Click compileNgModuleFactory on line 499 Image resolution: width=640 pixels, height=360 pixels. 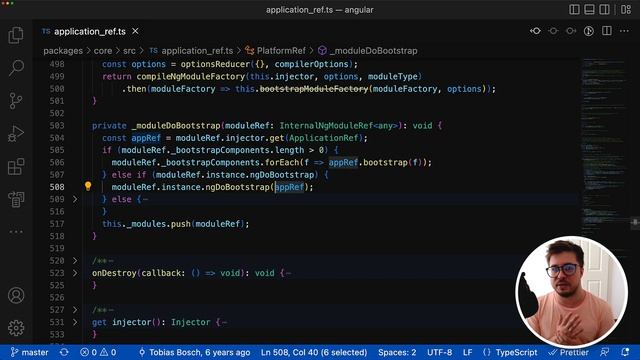191,76
